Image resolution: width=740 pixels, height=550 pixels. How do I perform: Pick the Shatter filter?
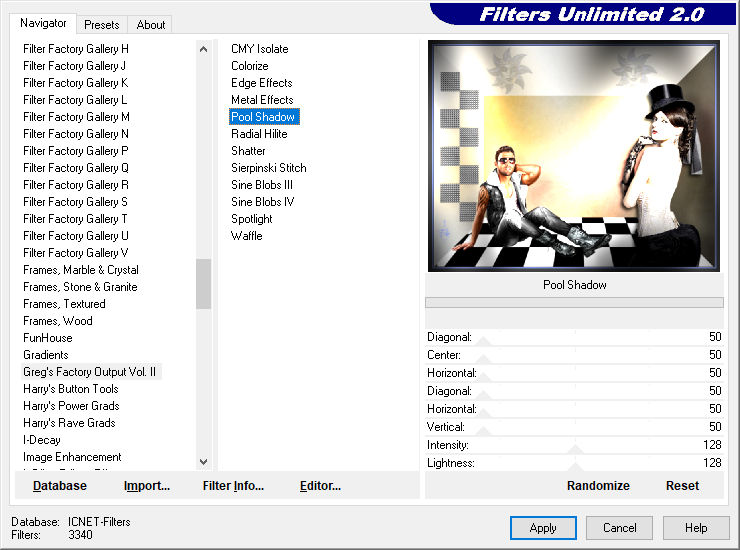(x=248, y=151)
